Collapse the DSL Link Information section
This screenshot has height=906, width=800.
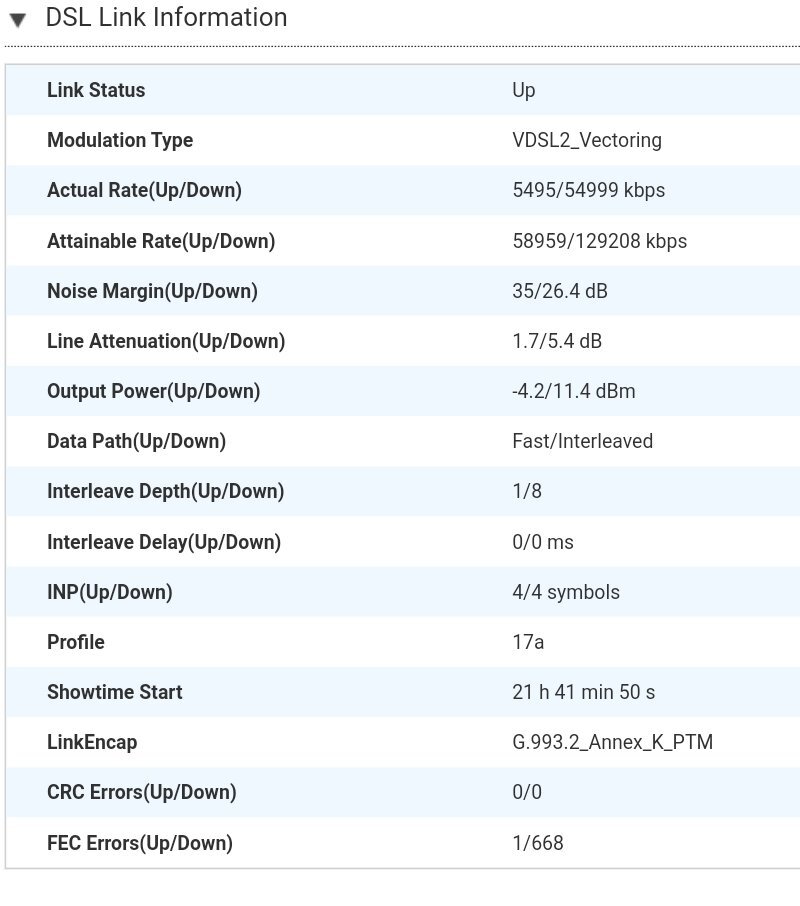pyautogui.click(x=18, y=20)
